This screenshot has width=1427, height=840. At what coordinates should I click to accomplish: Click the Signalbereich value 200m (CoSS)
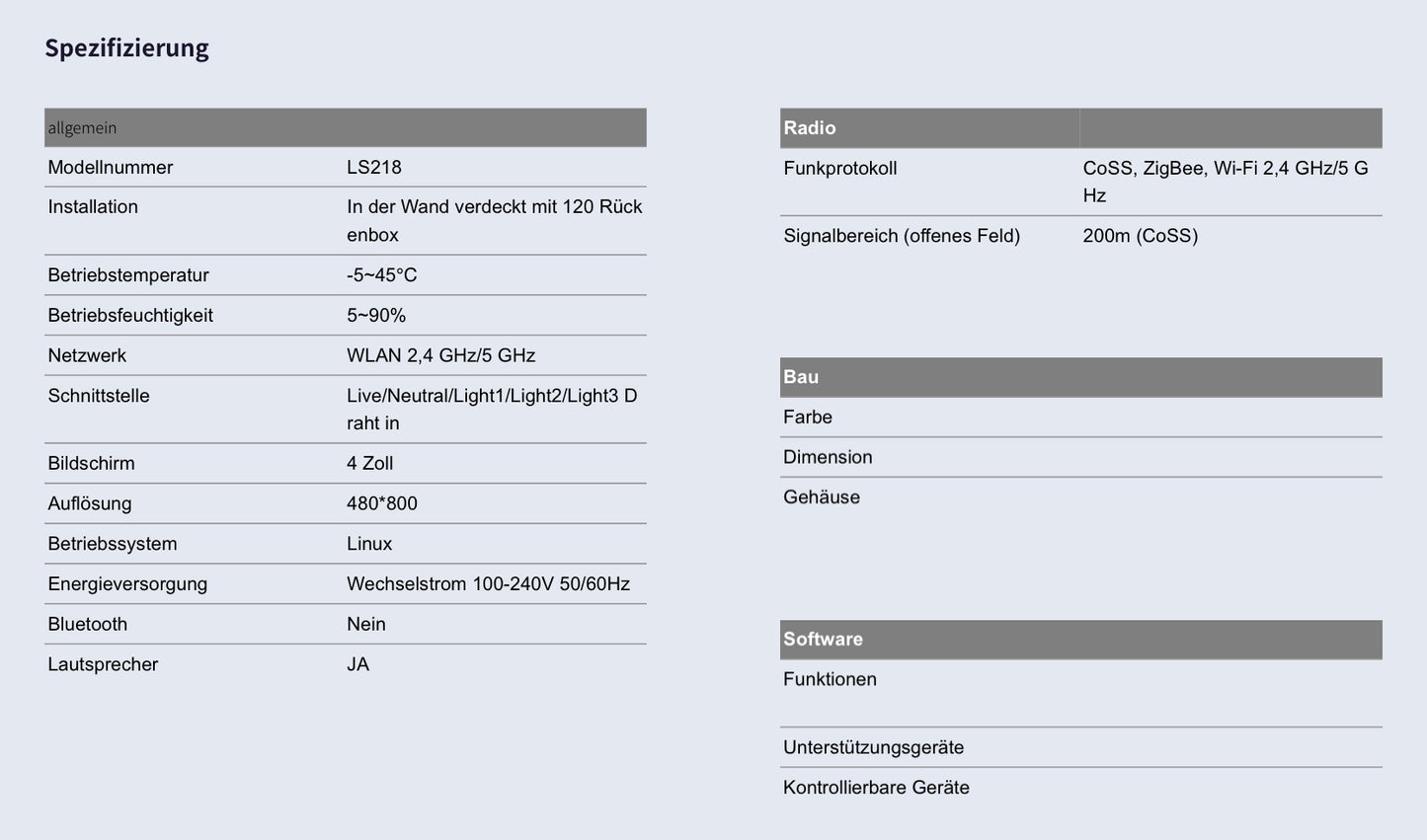click(x=1140, y=236)
